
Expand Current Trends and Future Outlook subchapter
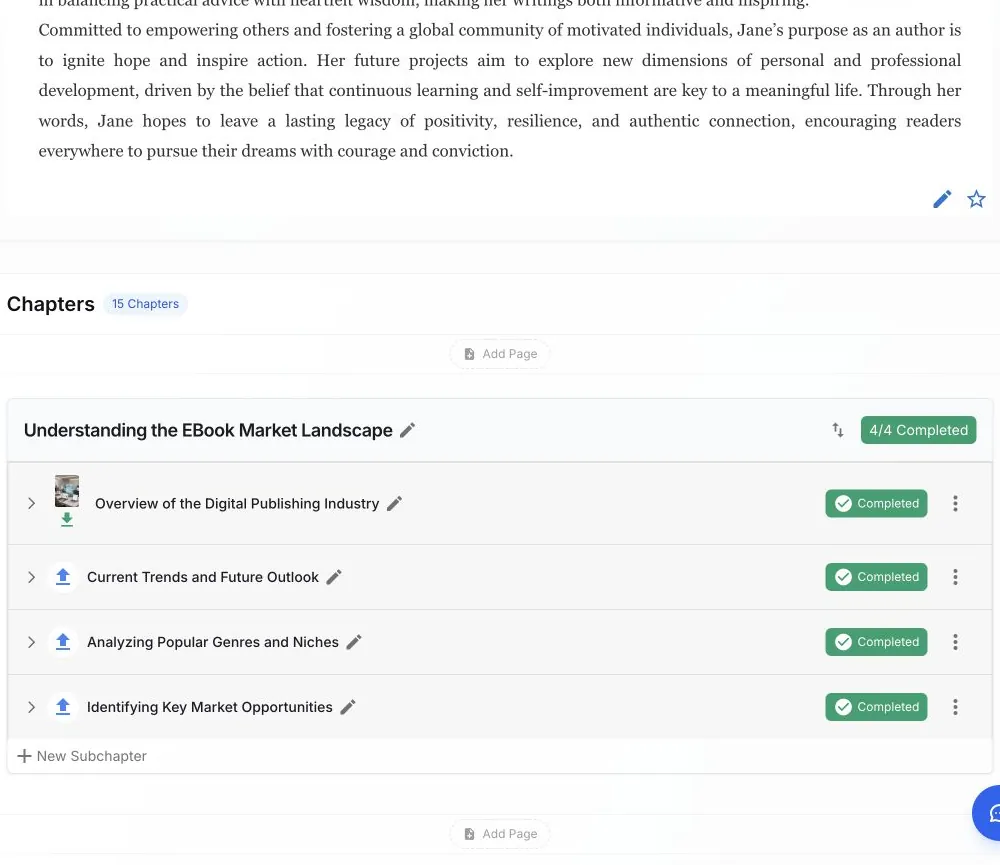[31, 577]
